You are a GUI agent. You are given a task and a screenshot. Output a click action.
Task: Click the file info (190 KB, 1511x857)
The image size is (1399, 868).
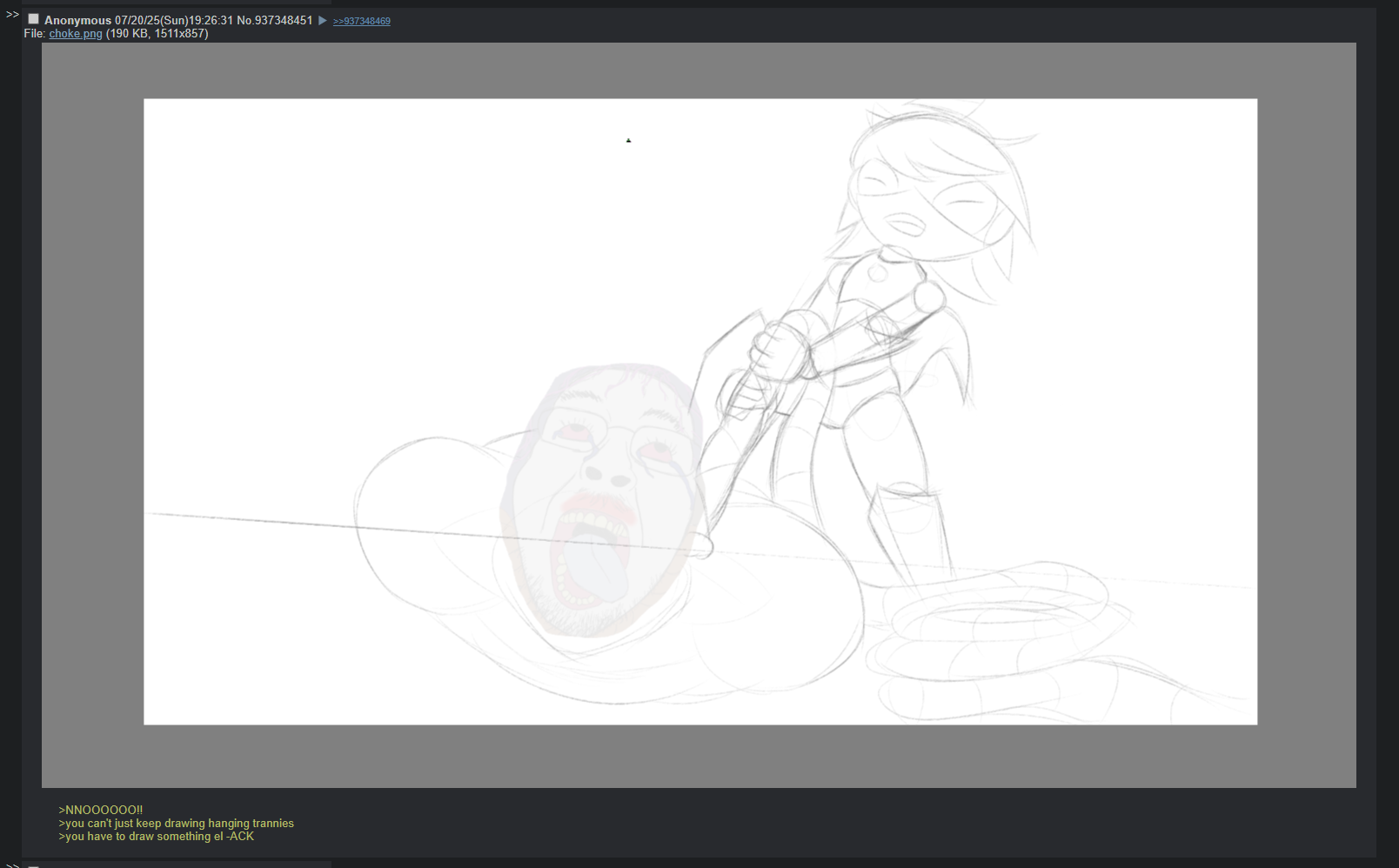[157, 34]
